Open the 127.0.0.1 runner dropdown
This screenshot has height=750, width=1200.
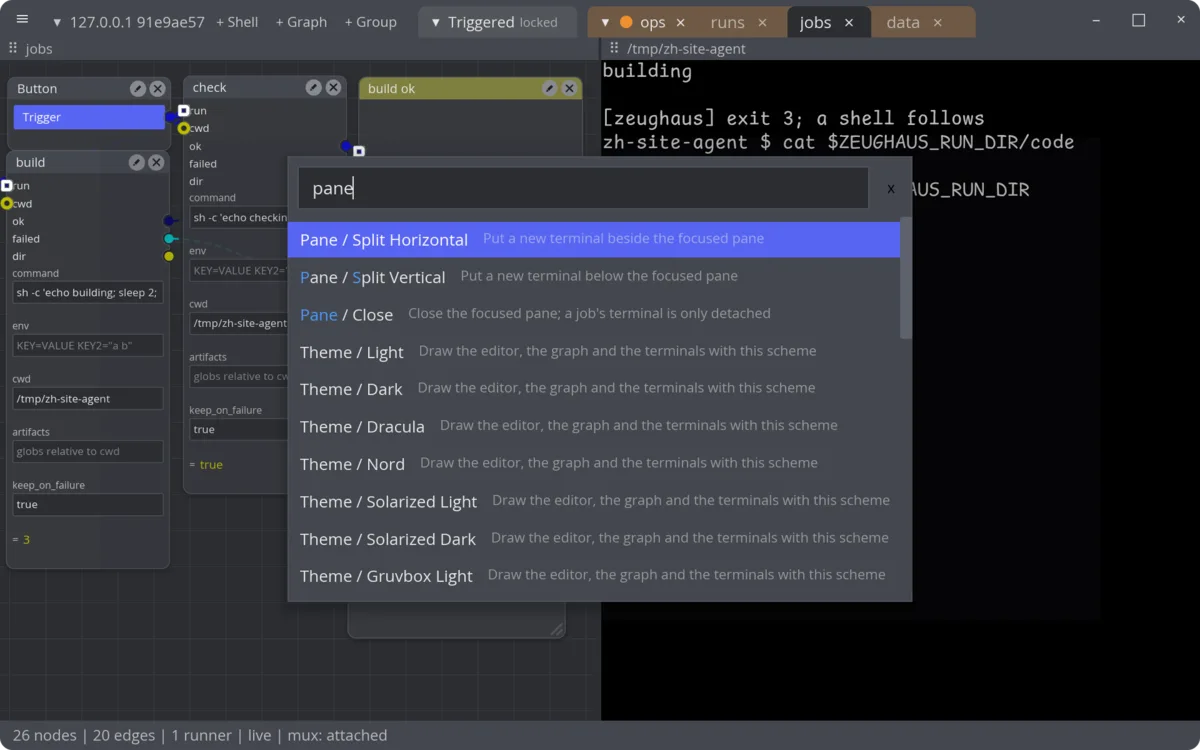57,22
